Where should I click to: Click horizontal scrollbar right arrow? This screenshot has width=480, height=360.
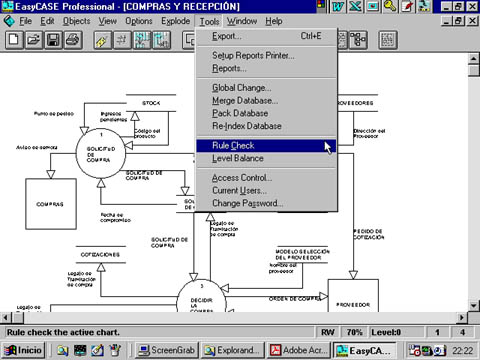pyautogui.click(x=462, y=318)
